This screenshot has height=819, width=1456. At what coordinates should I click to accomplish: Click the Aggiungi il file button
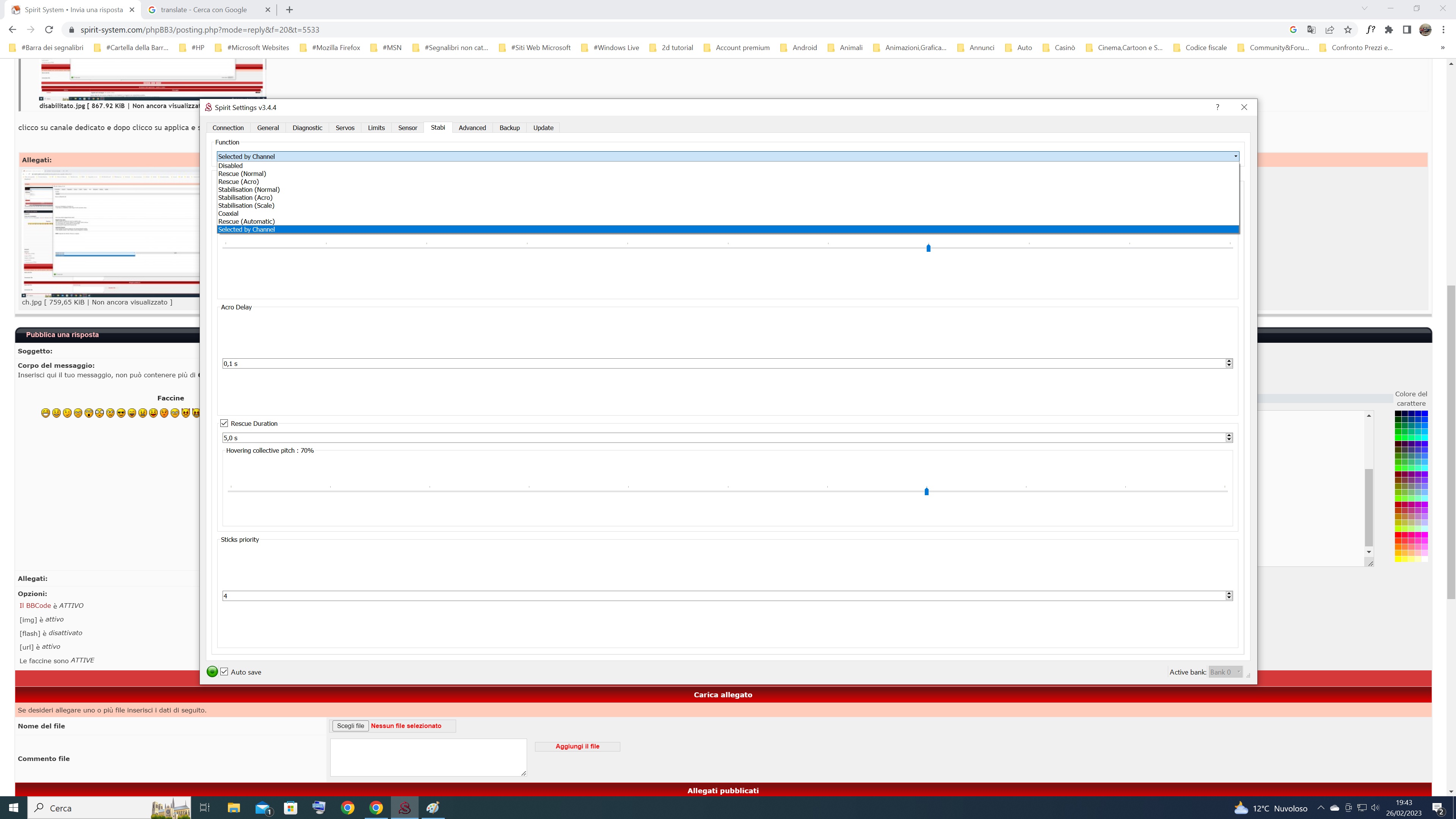coord(577,746)
